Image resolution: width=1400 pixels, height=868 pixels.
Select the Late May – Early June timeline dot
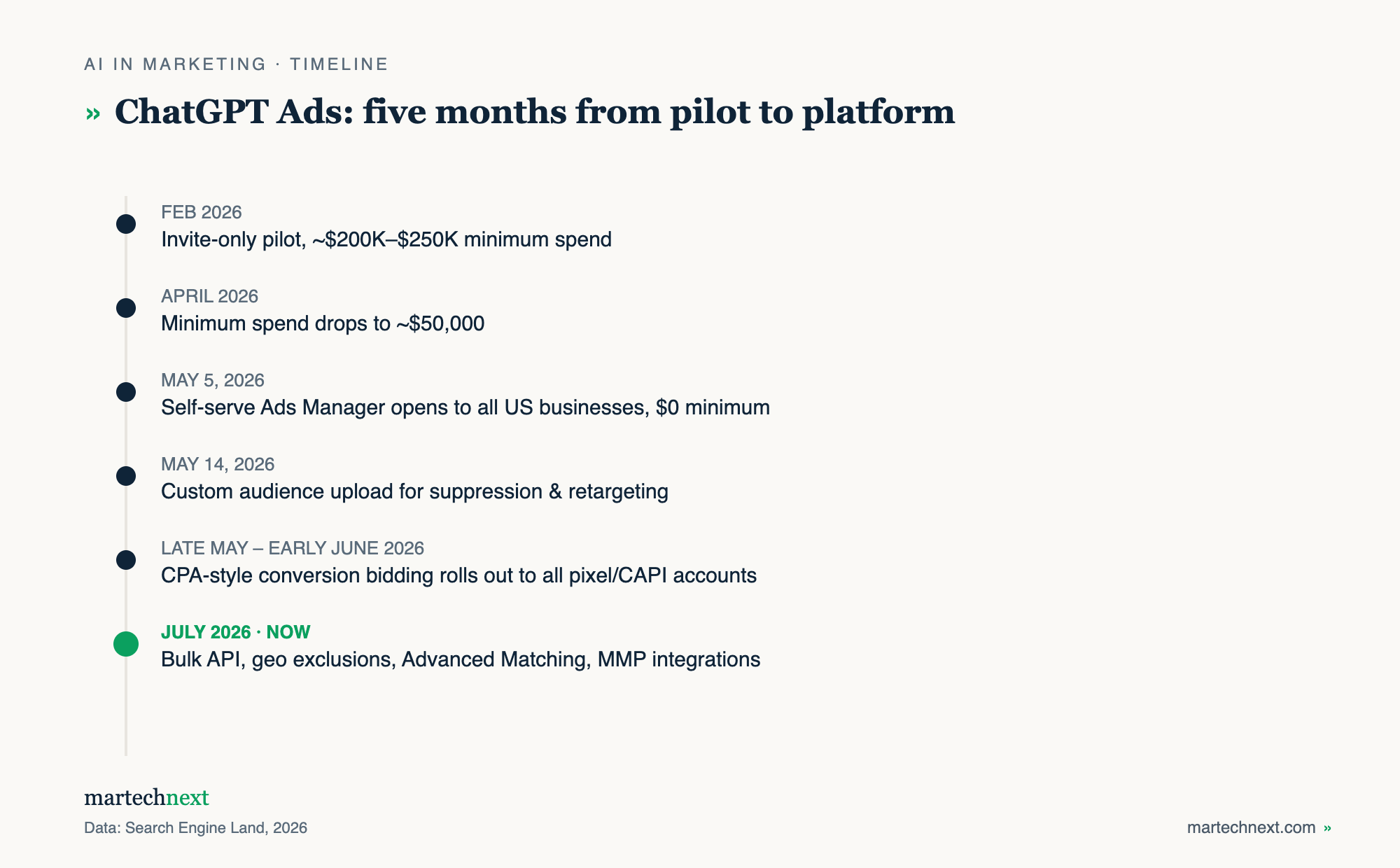(126, 560)
